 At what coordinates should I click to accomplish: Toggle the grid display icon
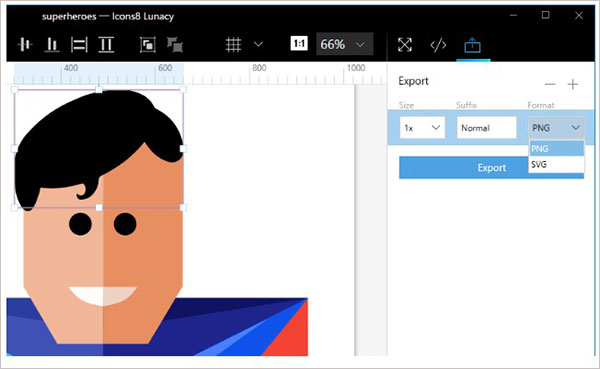pos(233,45)
